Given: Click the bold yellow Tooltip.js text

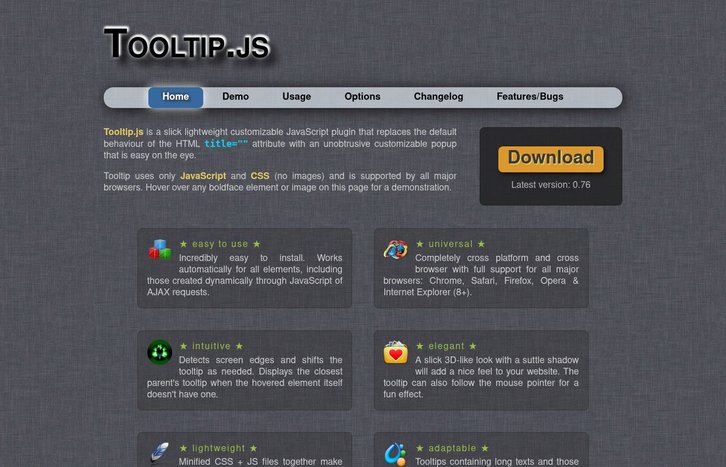Looking at the screenshot, I should coord(124,132).
